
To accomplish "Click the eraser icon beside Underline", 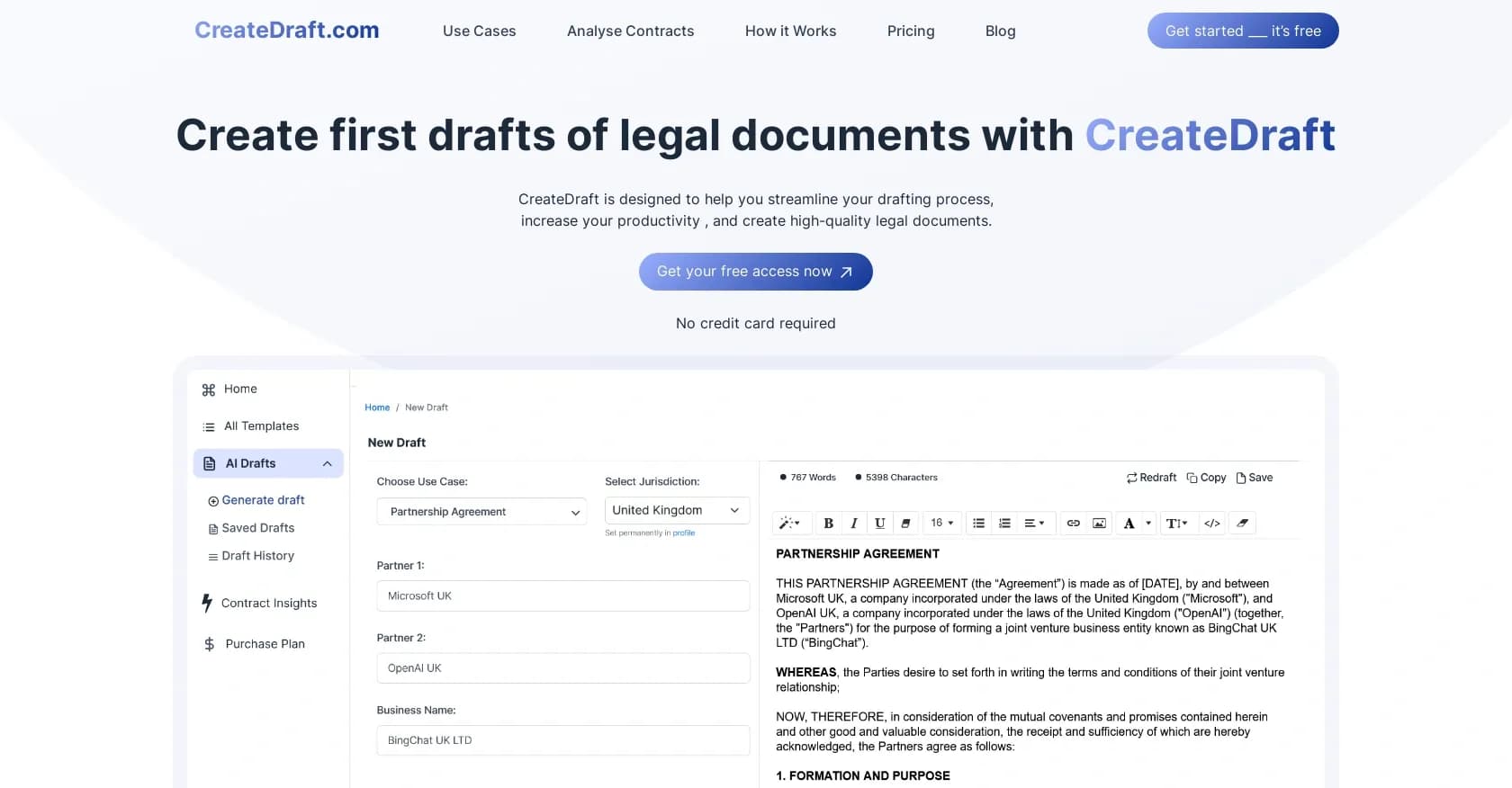I will click(x=905, y=523).
